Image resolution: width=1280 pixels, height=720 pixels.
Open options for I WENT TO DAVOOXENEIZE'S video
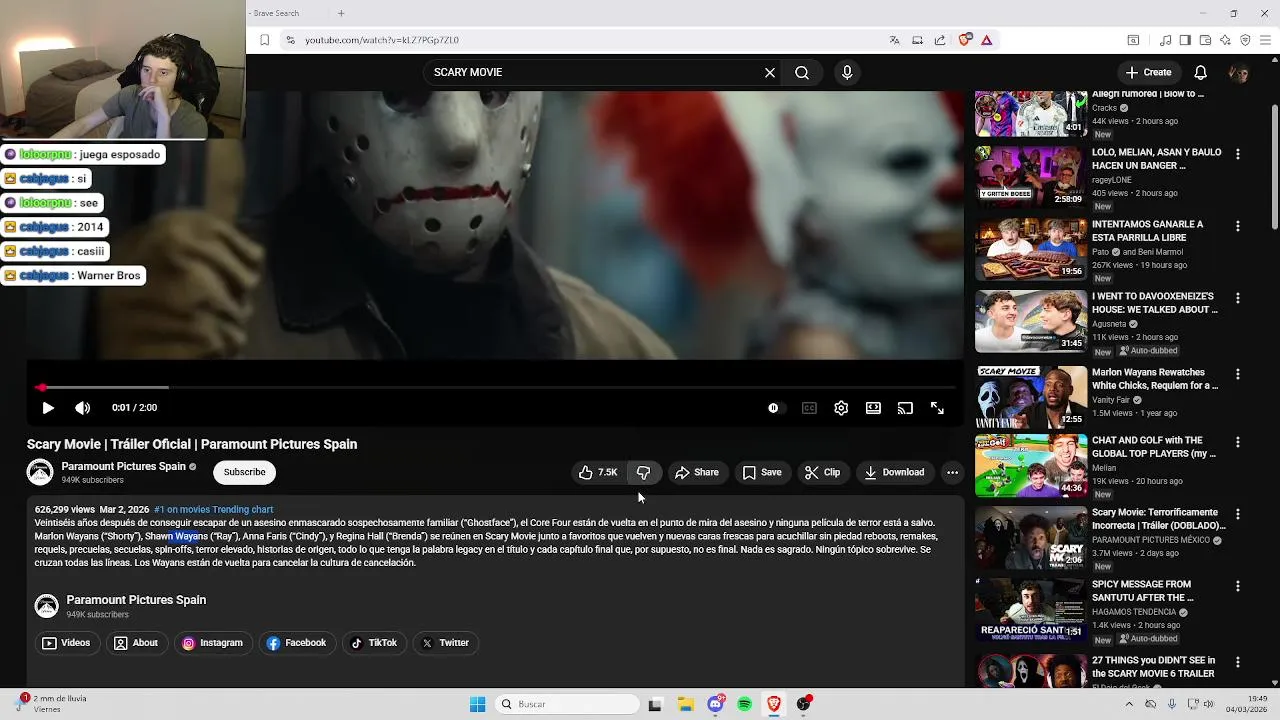[x=1238, y=298]
